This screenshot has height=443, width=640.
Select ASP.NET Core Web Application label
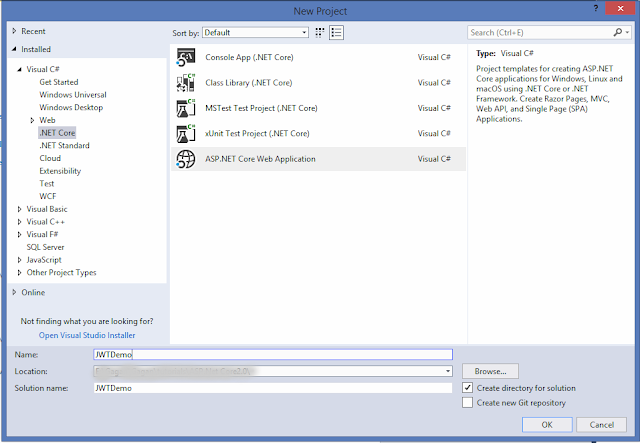pos(260,159)
